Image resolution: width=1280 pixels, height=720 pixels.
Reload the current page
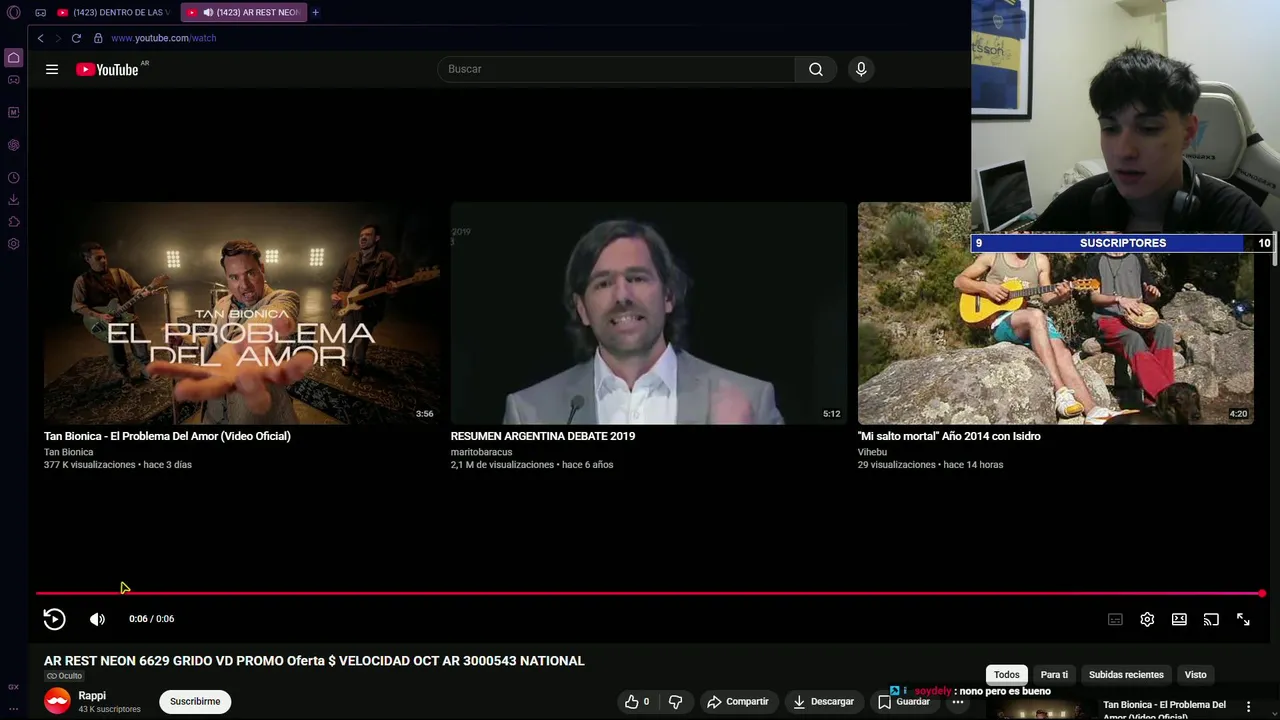[76, 38]
